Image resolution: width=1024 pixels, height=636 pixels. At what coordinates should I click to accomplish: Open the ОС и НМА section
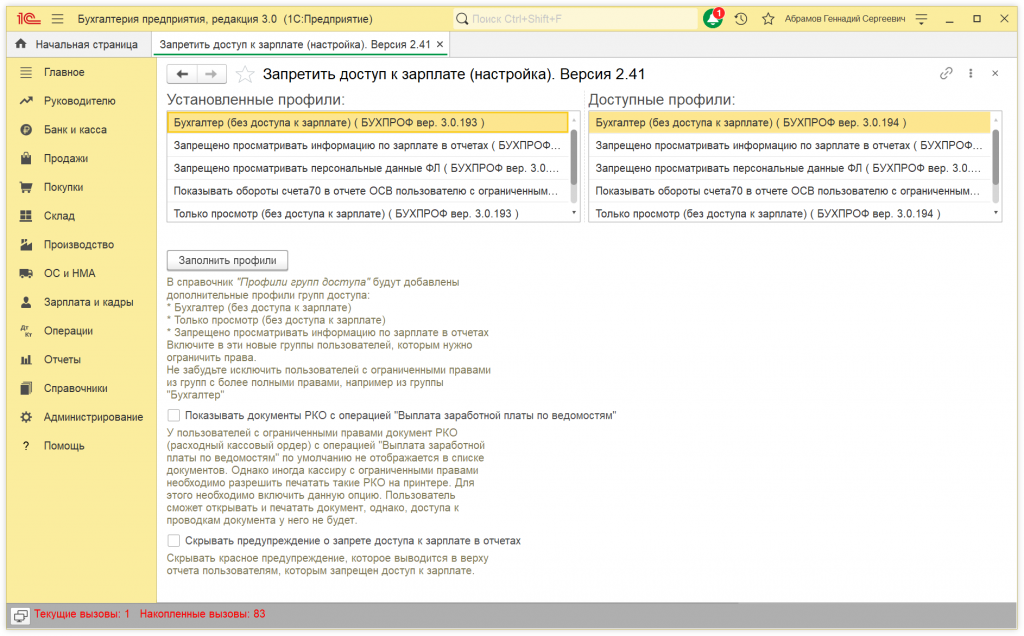click(70, 274)
